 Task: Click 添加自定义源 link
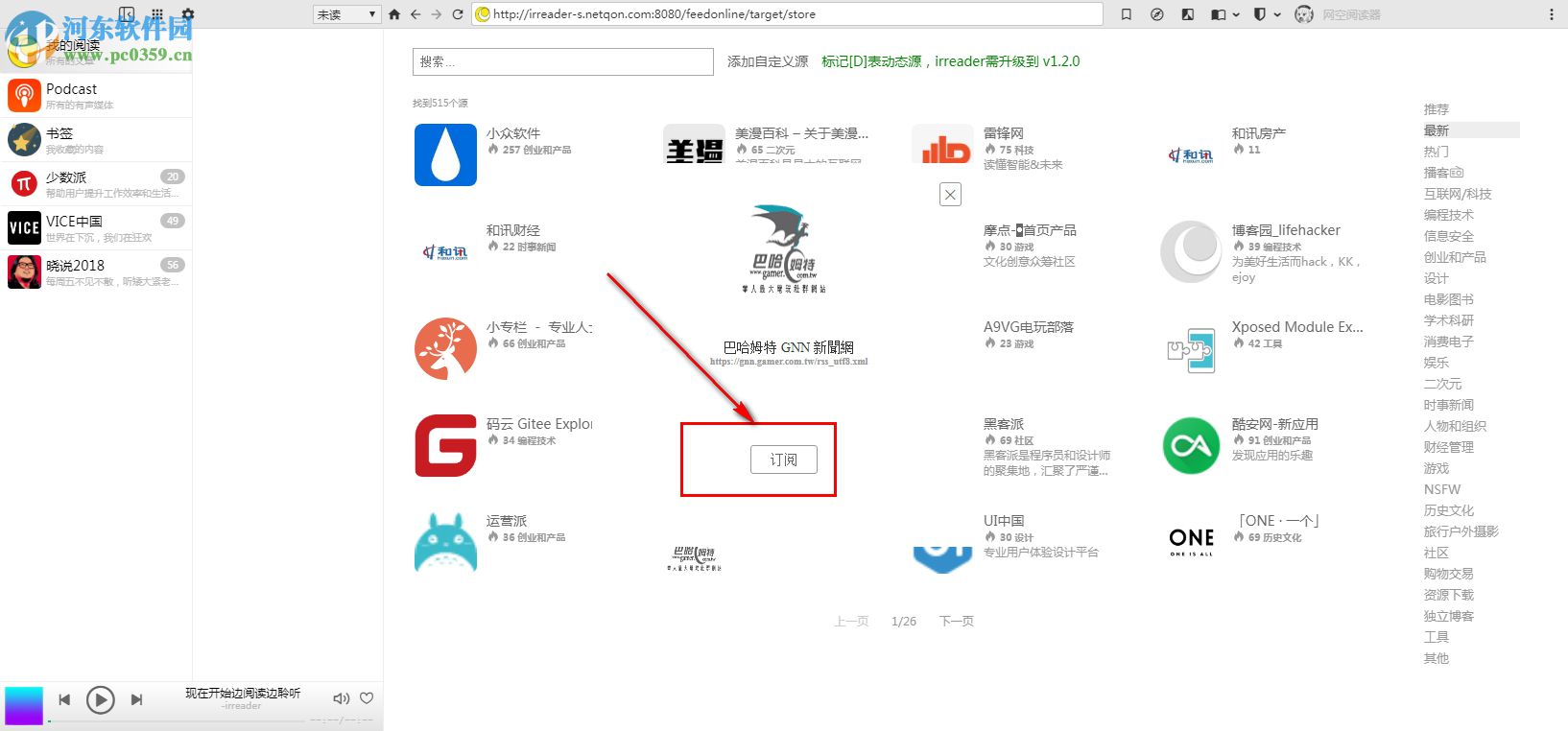coord(768,61)
